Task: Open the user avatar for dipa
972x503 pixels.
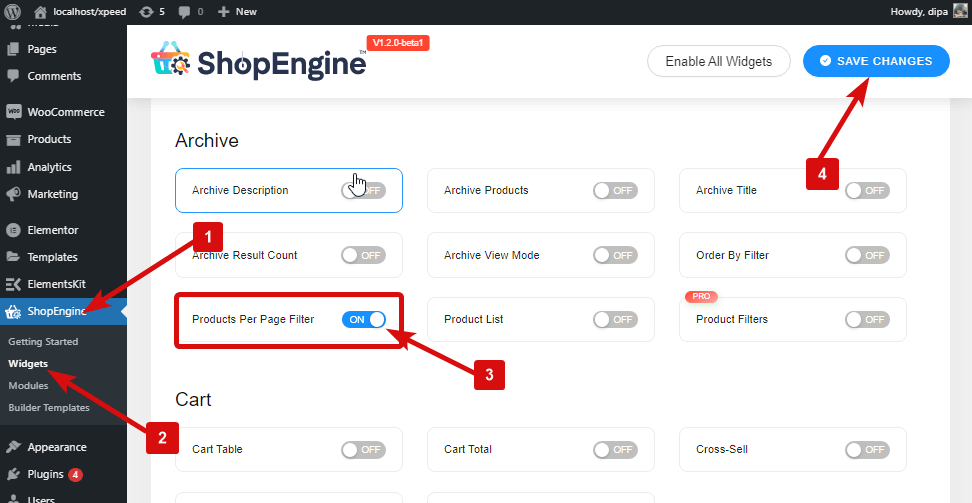Action: [960, 11]
